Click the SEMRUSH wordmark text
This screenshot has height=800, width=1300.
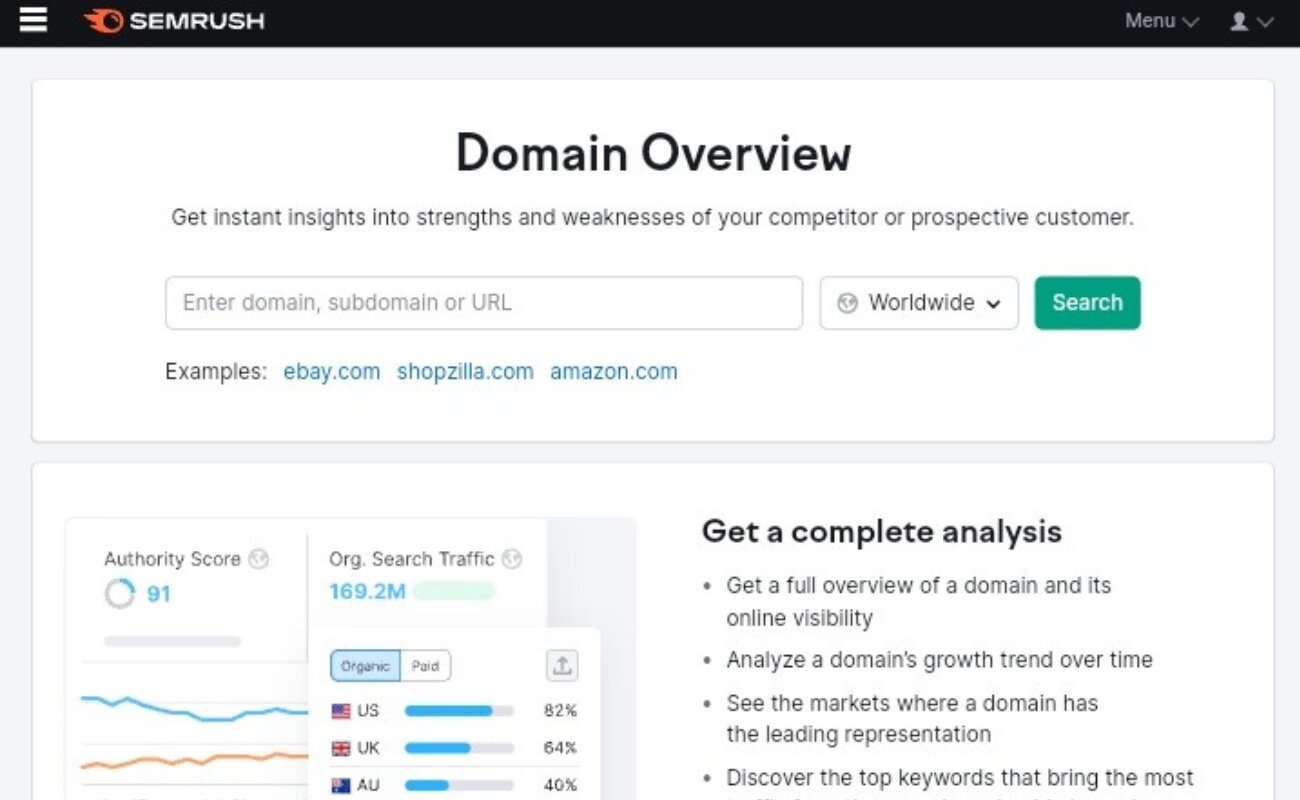197,21
